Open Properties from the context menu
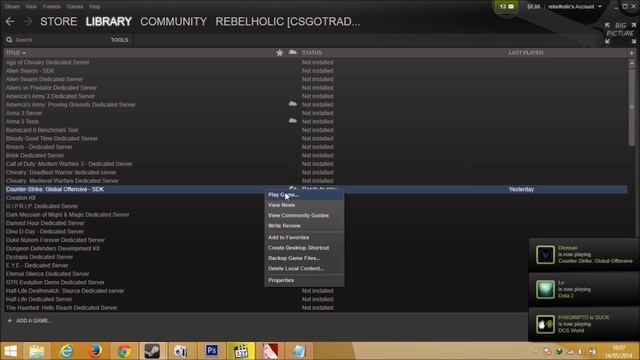The height and width of the screenshot is (360, 640). pos(304,280)
